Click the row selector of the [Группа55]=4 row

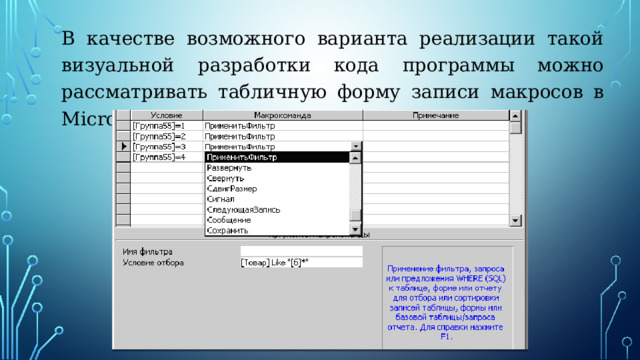click(x=123, y=157)
